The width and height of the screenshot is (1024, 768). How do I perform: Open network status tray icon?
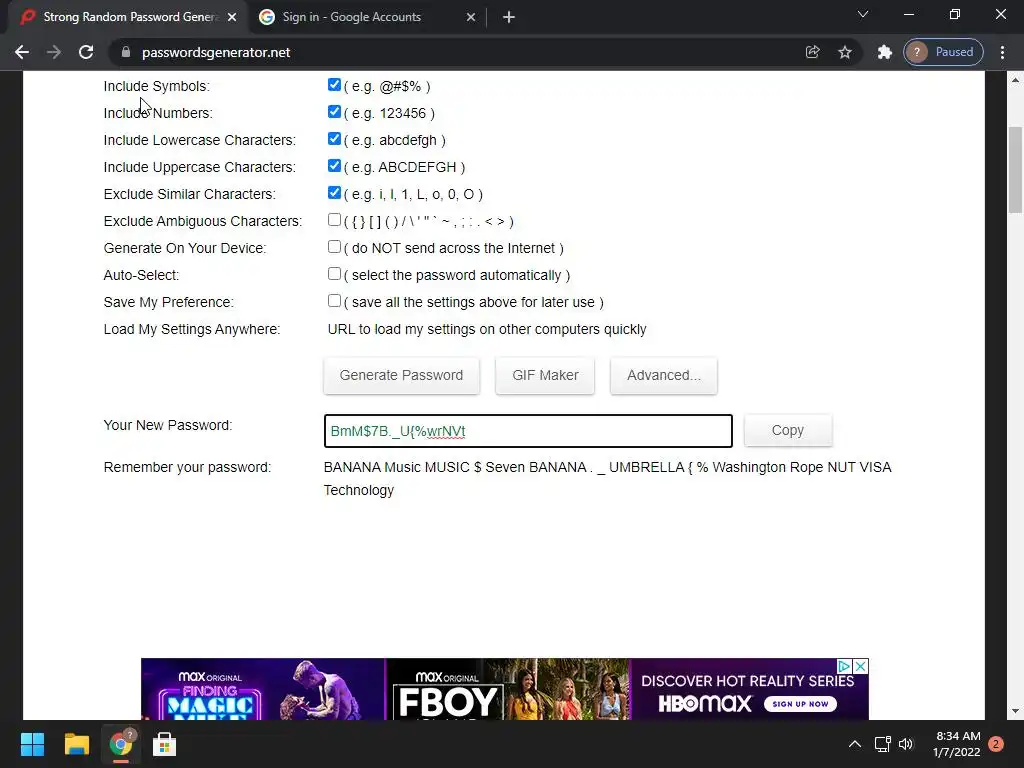pos(882,744)
